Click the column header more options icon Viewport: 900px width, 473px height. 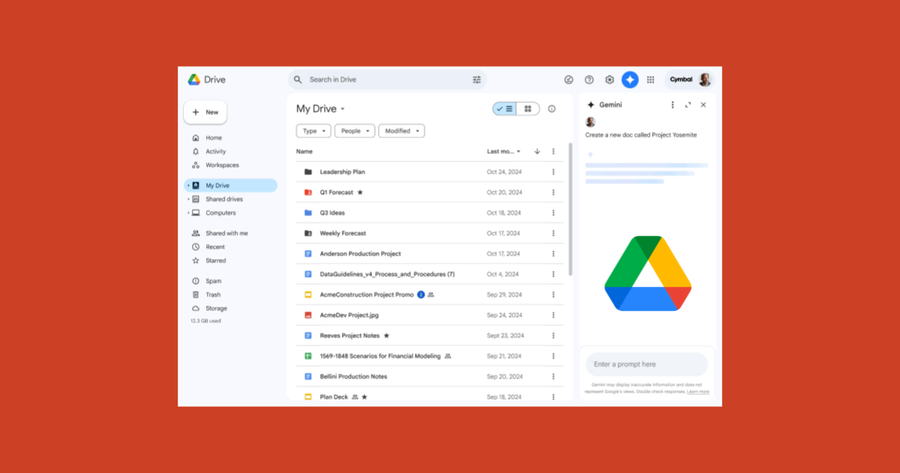[553, 152]
